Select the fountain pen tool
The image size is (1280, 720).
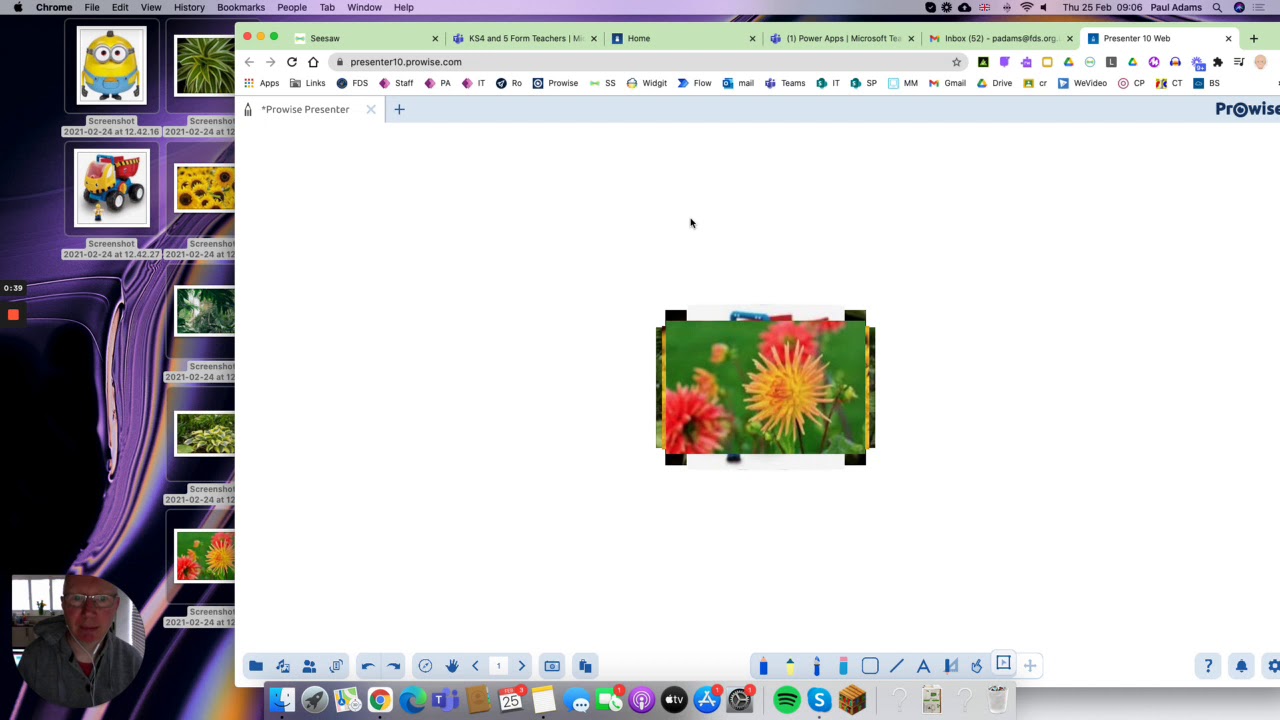816,666
